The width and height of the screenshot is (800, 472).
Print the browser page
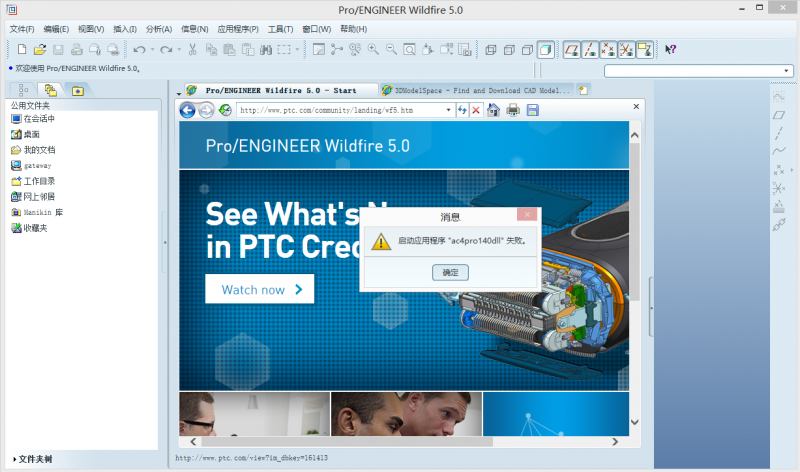[x=513, y=110]
